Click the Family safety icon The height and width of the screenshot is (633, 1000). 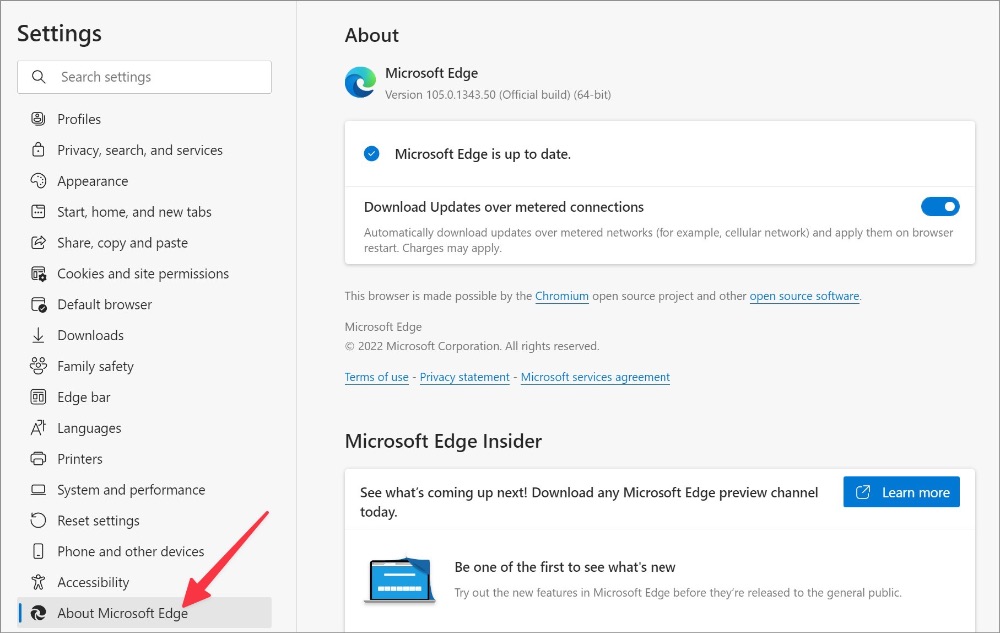pyautogui.click(x=38, y=366)
